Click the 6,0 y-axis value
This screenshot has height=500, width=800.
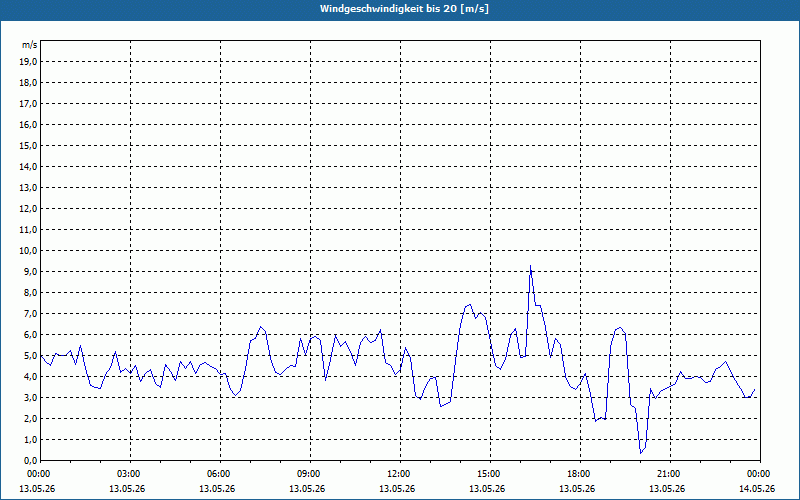[30, 334]
